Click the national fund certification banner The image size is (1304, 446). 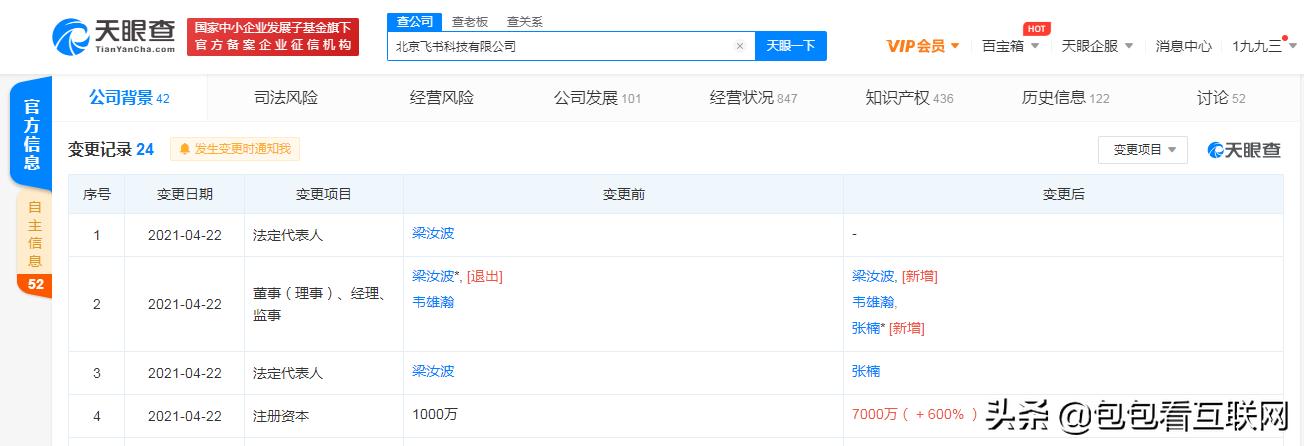click(273, 37)
